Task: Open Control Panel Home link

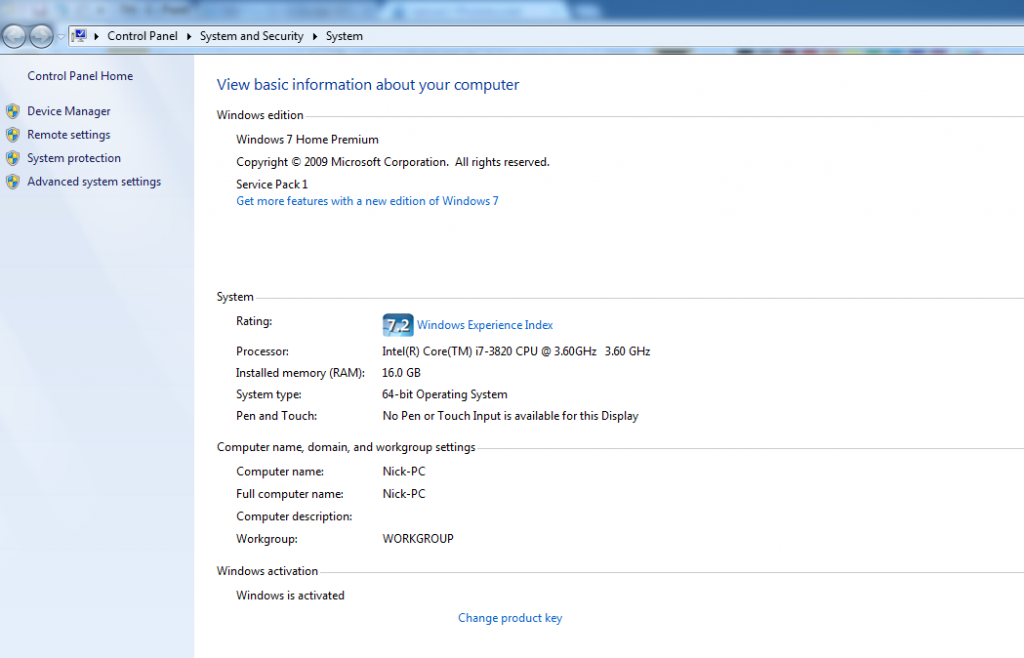Action: pyautogui.click(x=80, y=76)
